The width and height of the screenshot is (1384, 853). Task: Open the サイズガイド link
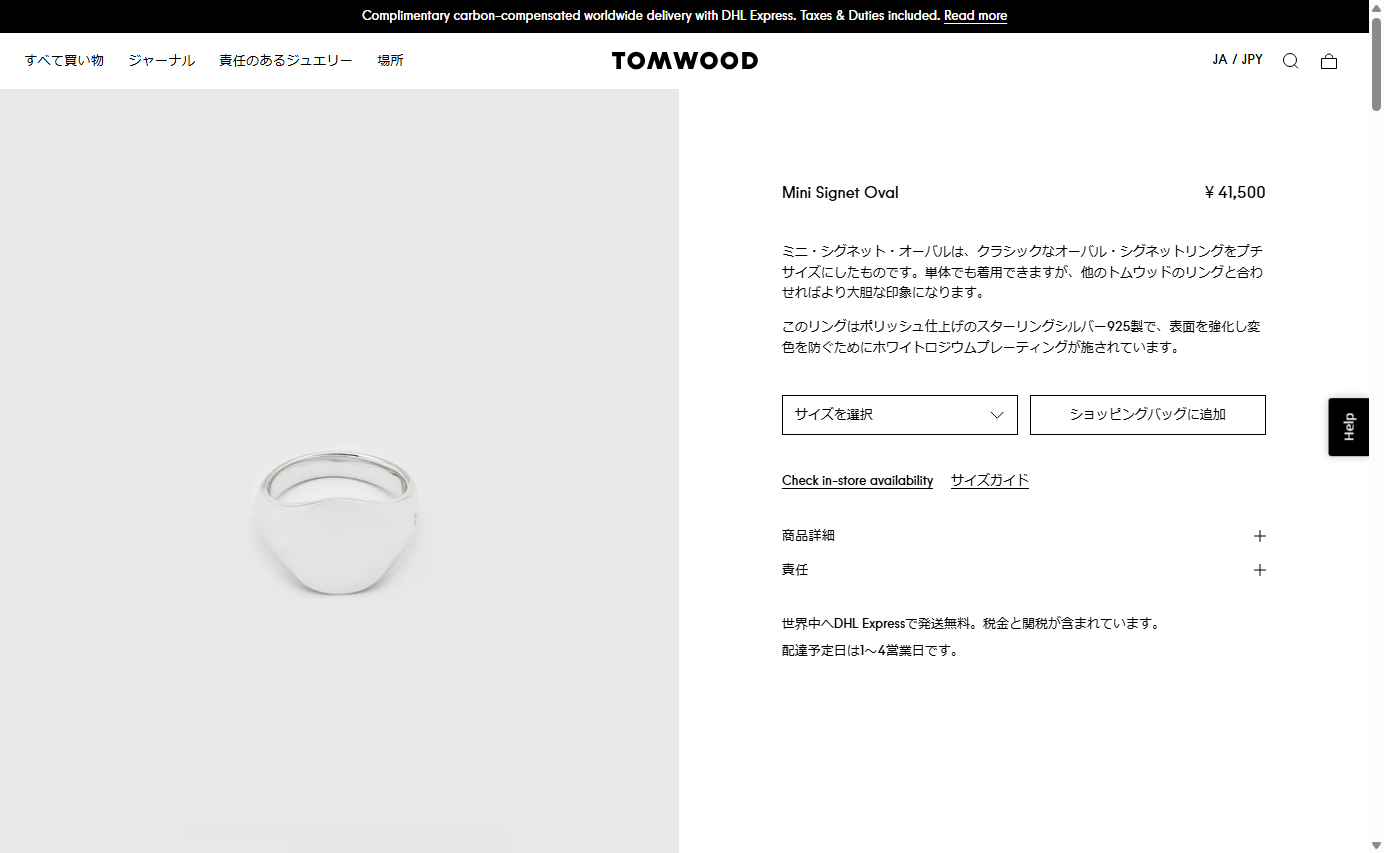[x=989, y=481]
